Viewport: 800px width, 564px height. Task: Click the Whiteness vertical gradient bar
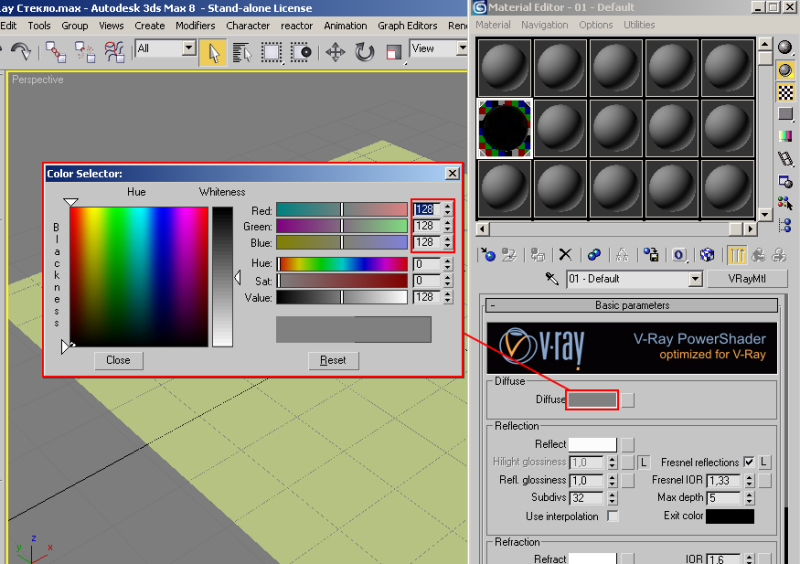(222, 277)
